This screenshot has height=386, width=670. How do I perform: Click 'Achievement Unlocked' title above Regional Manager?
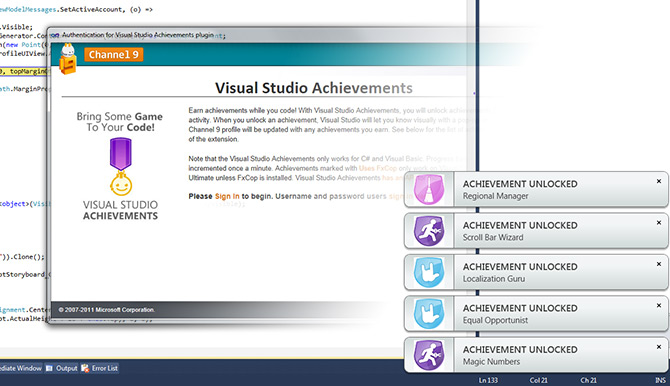point(520,184)
